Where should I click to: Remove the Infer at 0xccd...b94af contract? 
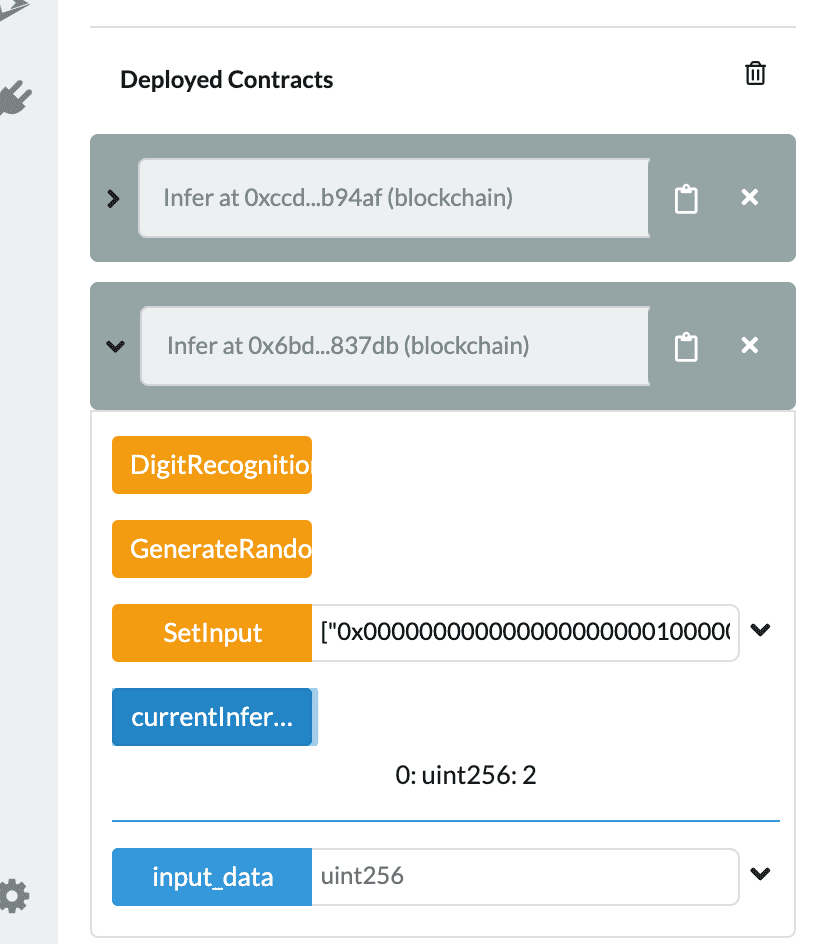coord(749,198)
